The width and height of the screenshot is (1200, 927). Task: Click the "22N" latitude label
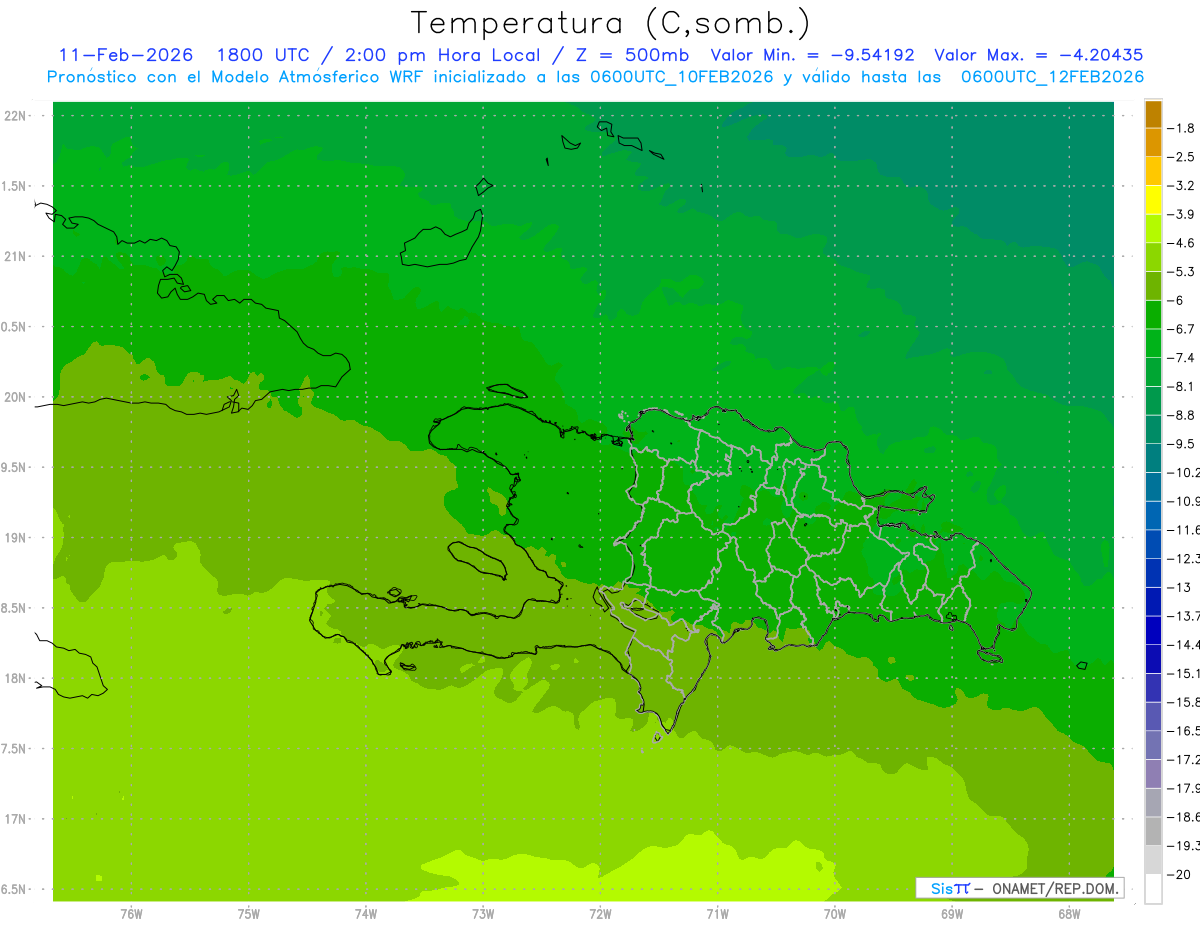click(16, 116)
